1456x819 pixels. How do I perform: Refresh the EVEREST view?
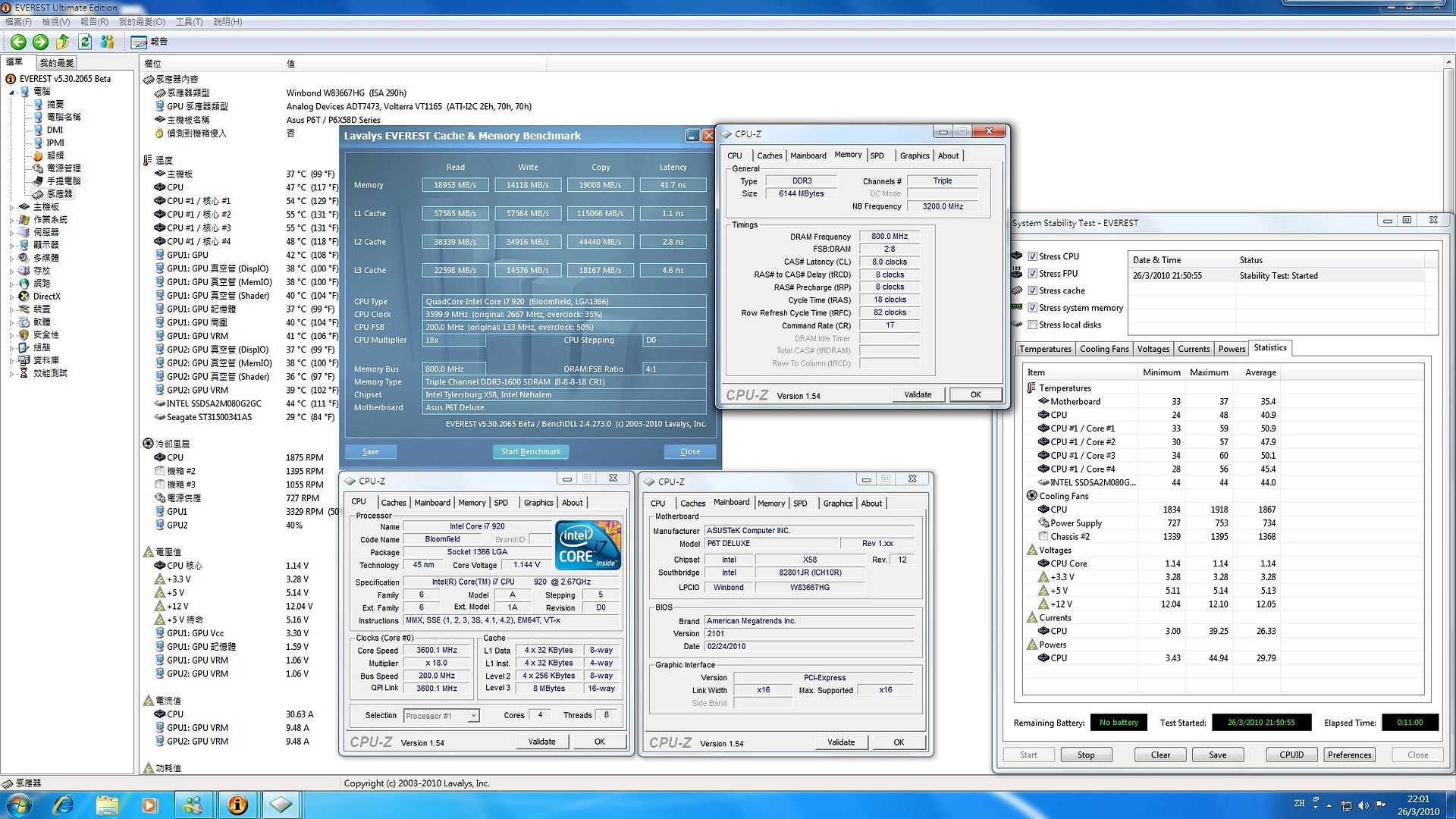click(85, 42)
